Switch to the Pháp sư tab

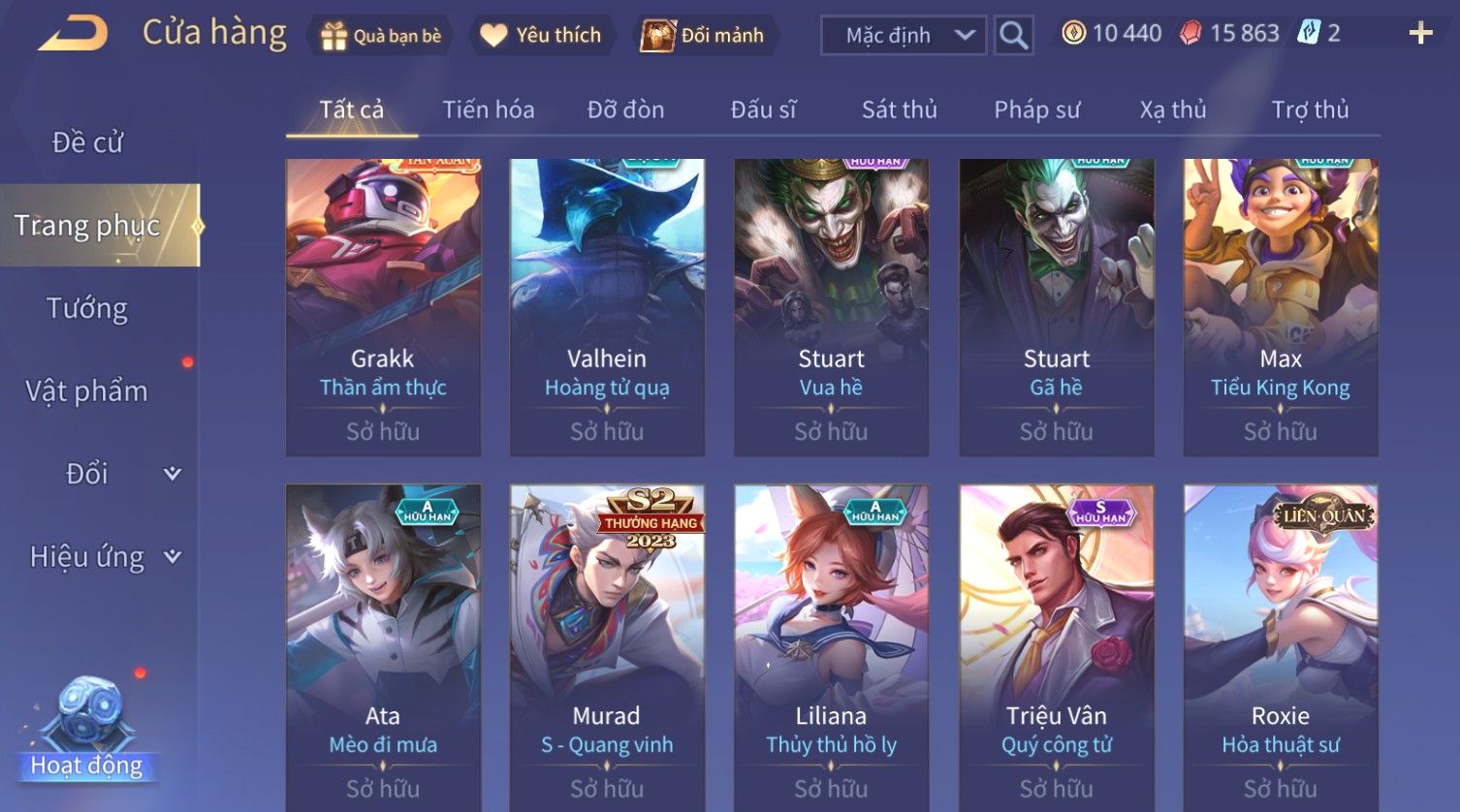(1036, 109)
